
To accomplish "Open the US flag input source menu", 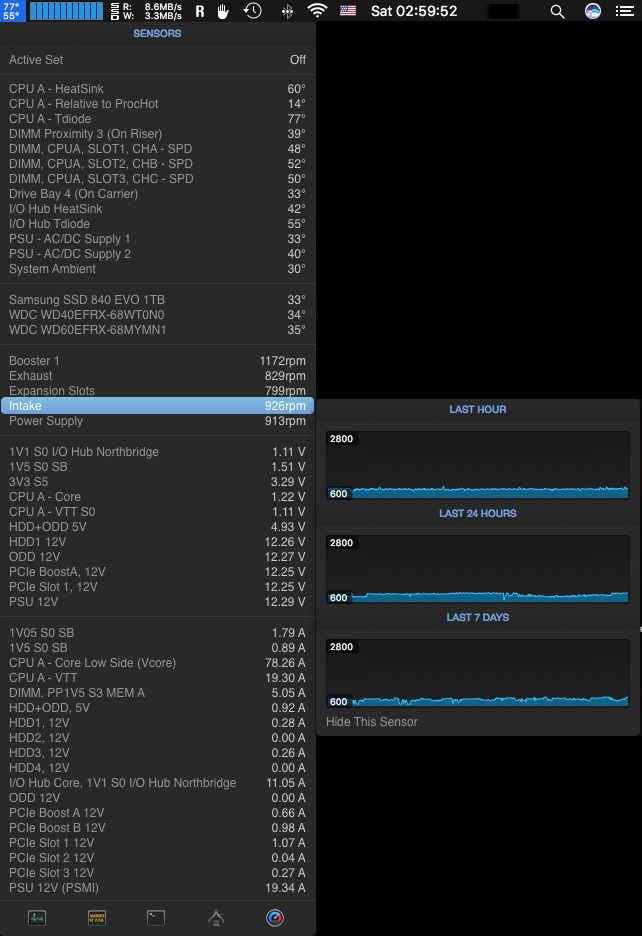I will click(348, 11).
